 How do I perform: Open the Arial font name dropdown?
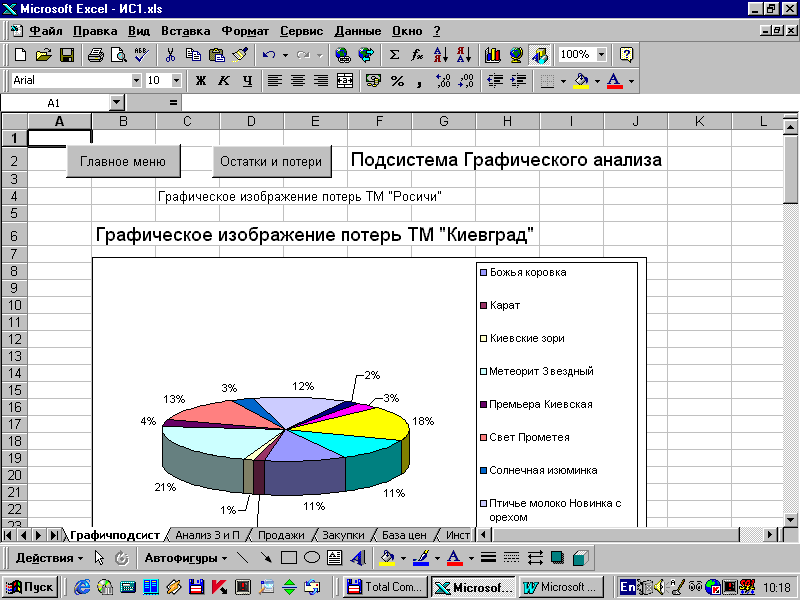coord(136,81)
